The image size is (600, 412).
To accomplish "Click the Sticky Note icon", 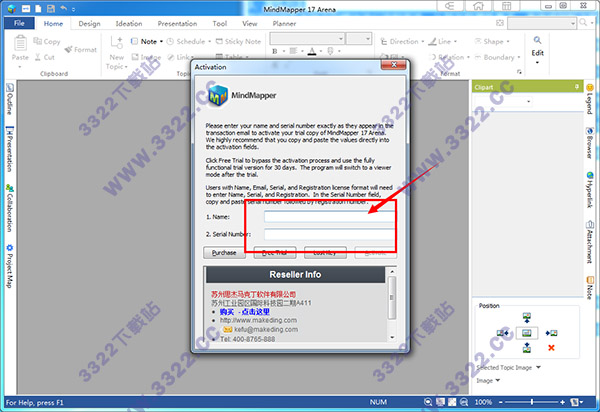I will click(x=219, y=41).
